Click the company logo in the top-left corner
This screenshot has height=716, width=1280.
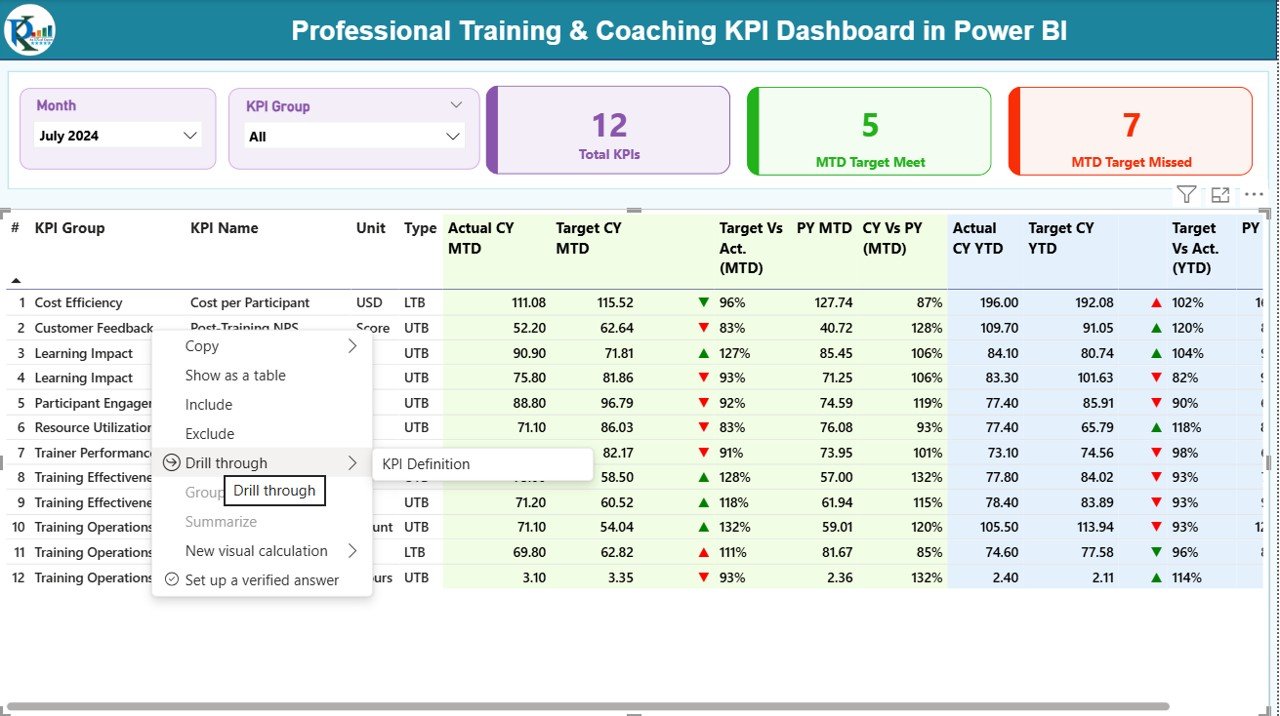29,30
